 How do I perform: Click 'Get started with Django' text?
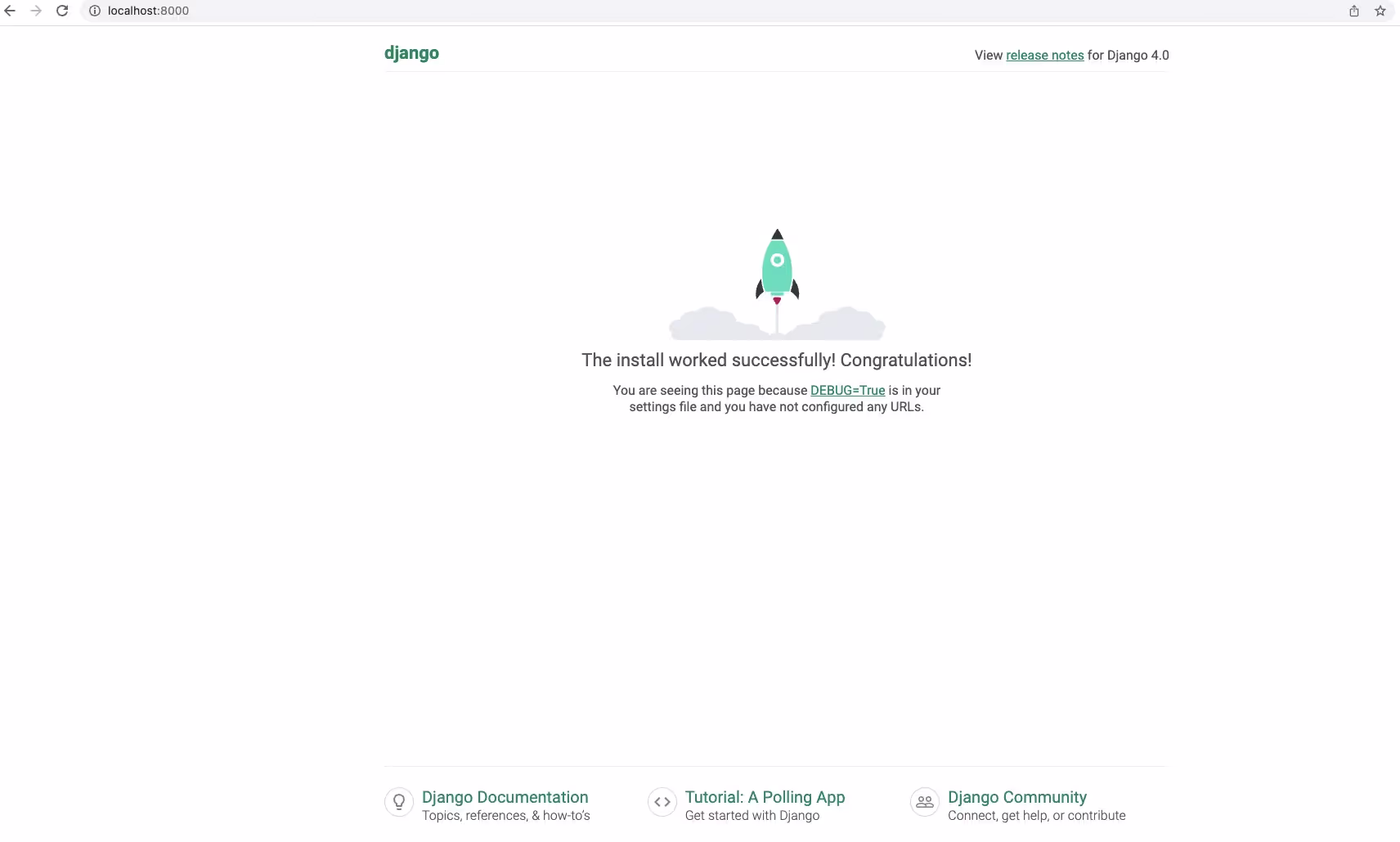tap(752, 815)
